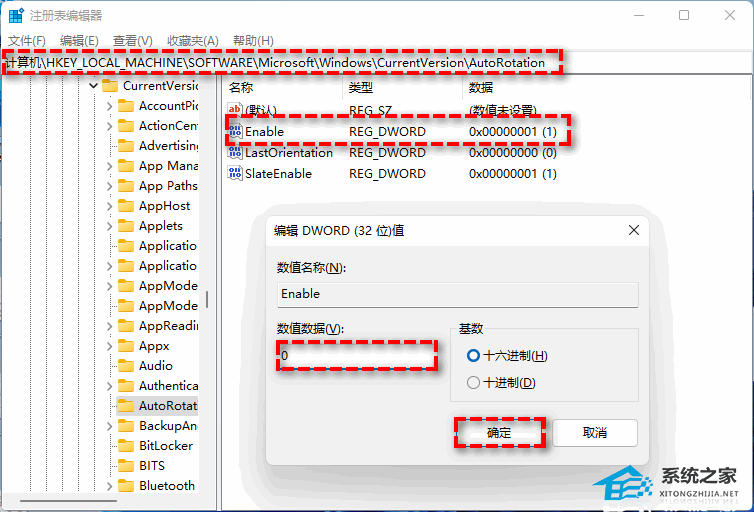Expand the AccountPic tree node

[109, 106]
